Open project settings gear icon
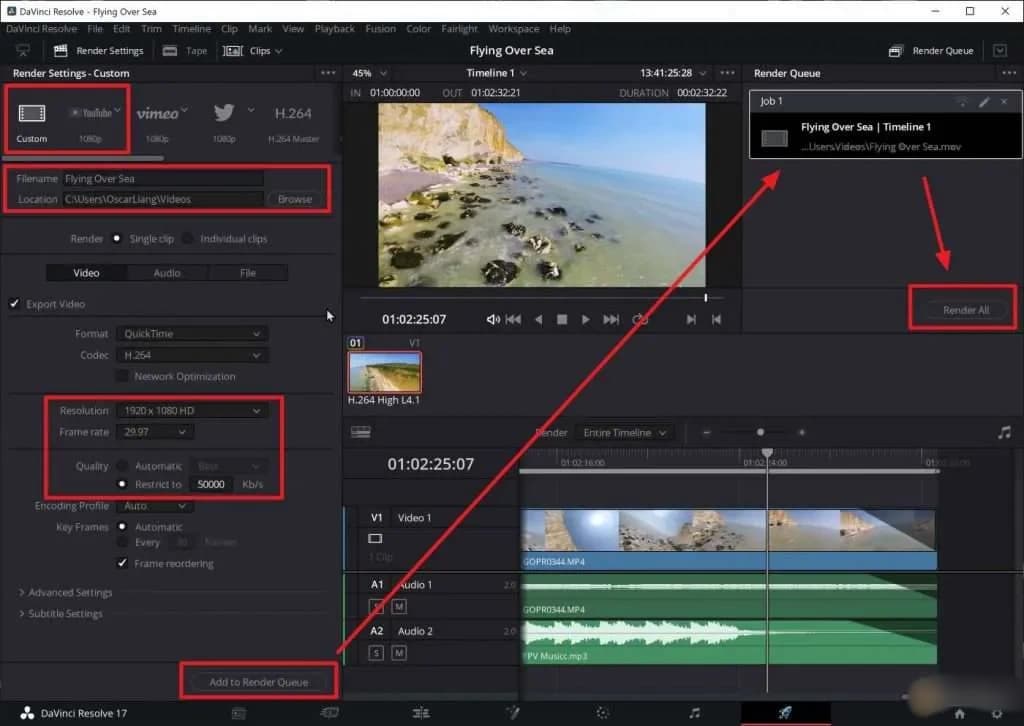This screenshot has width=1024, height=726. click(997, 714)
